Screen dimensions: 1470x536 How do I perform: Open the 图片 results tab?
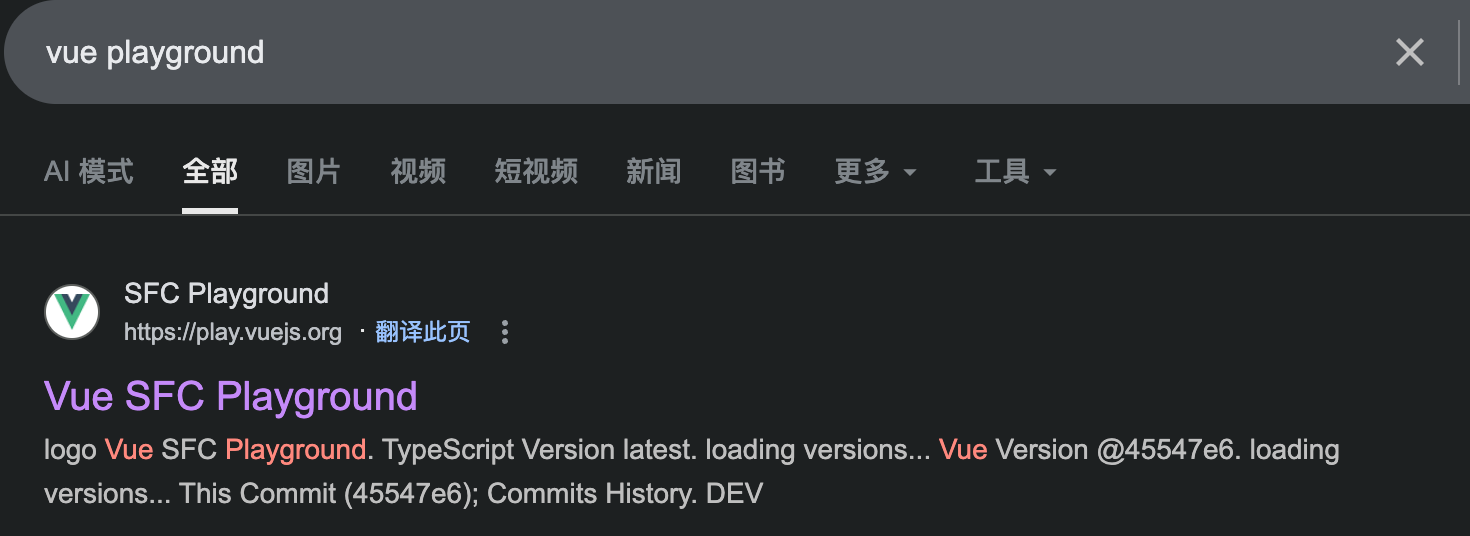(x=314, y=172)
